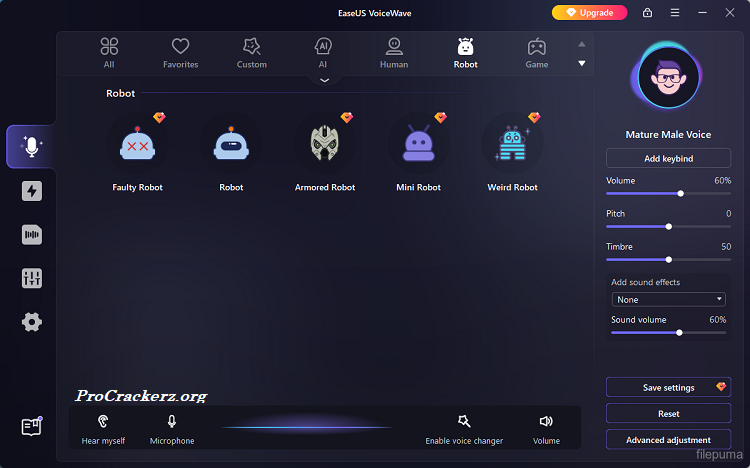Select the Weird Robot voice
The image size is (750, 468).
(512, 146)
